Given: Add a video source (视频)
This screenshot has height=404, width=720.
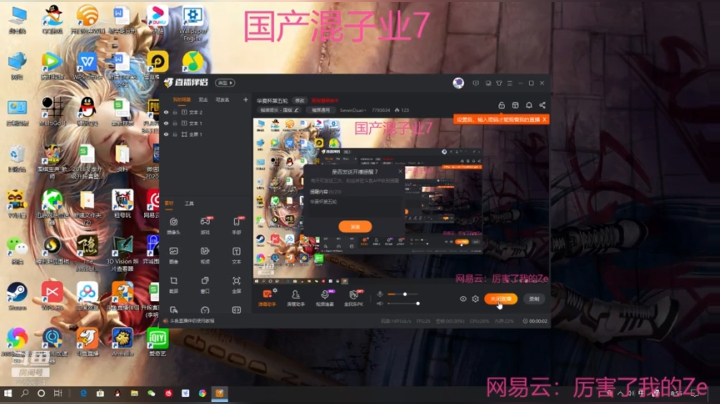Looking at the screenshot, I should click(205, 255).
